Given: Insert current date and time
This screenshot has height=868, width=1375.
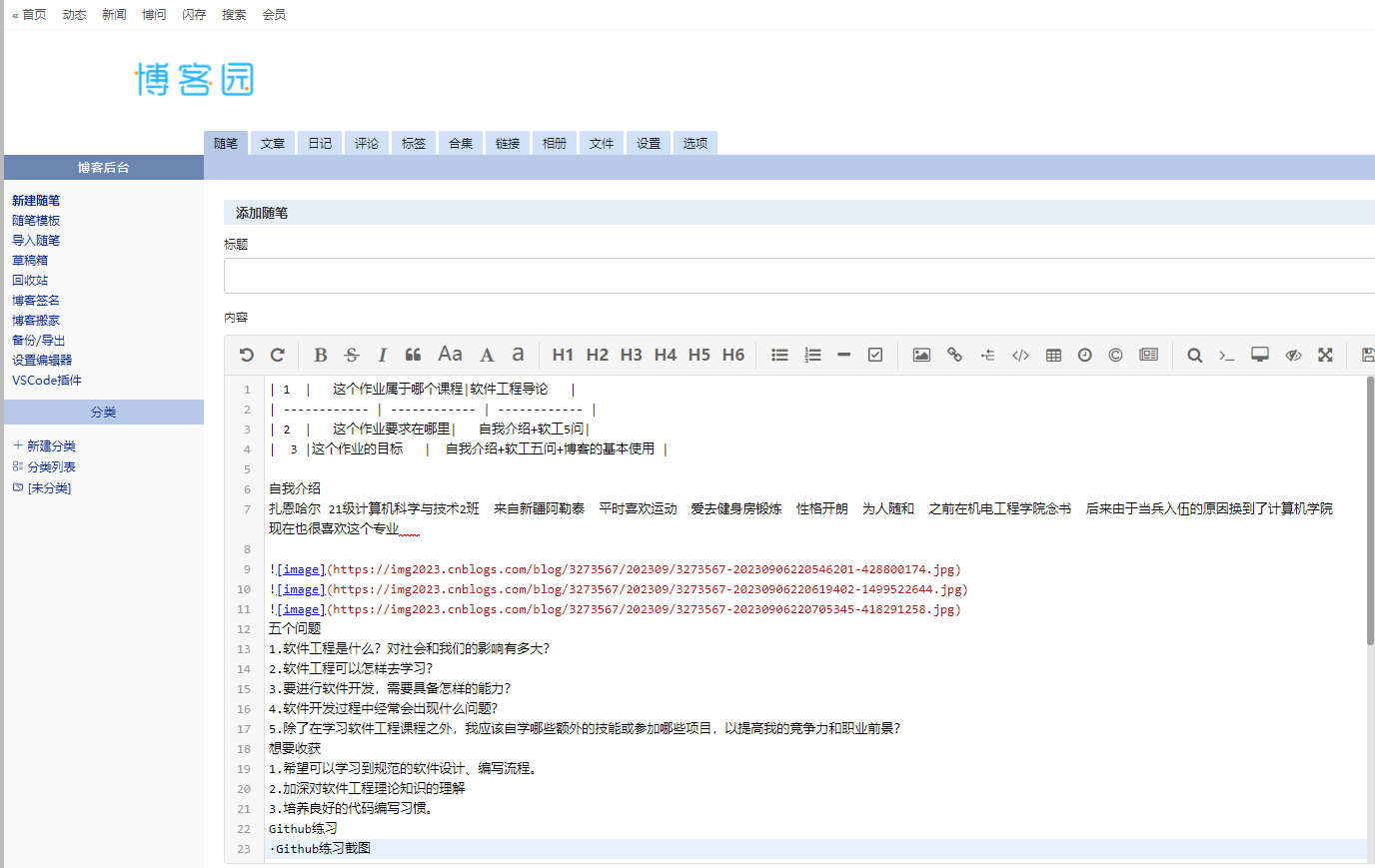Looking at the screenshot, I should coord(1084,355).
